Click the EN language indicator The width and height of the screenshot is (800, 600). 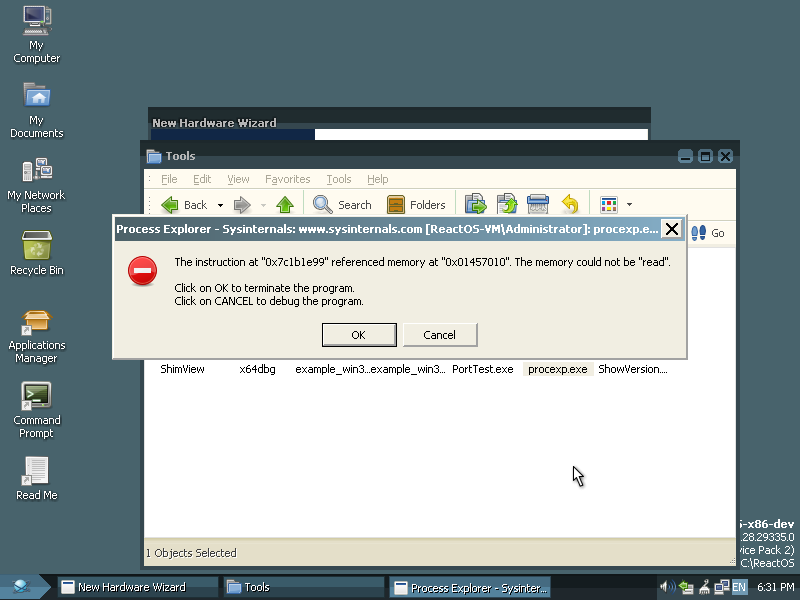point(739,587)
